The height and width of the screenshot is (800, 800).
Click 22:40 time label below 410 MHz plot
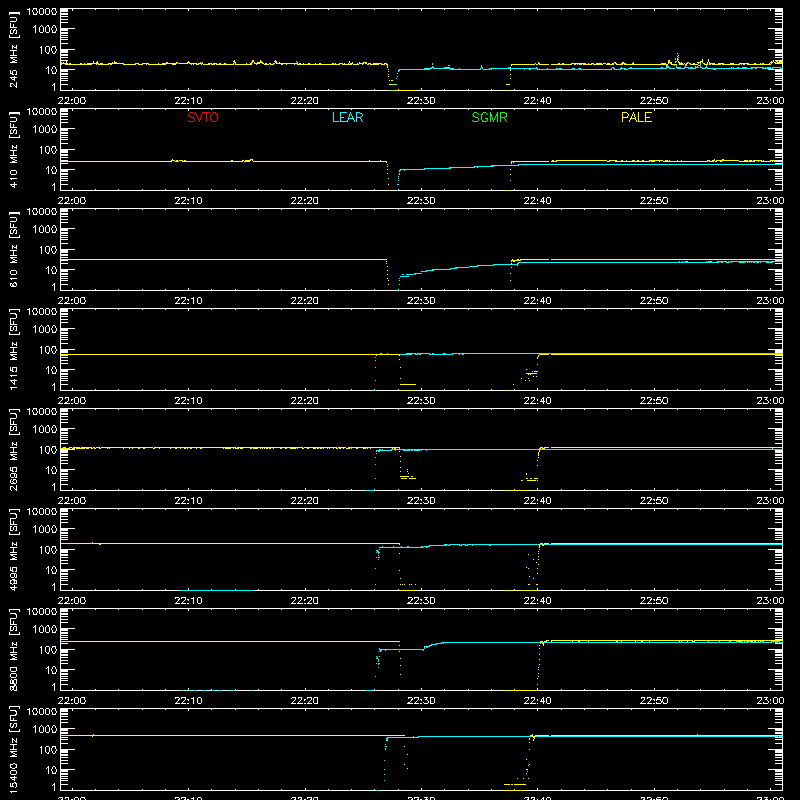coord(537,201)
